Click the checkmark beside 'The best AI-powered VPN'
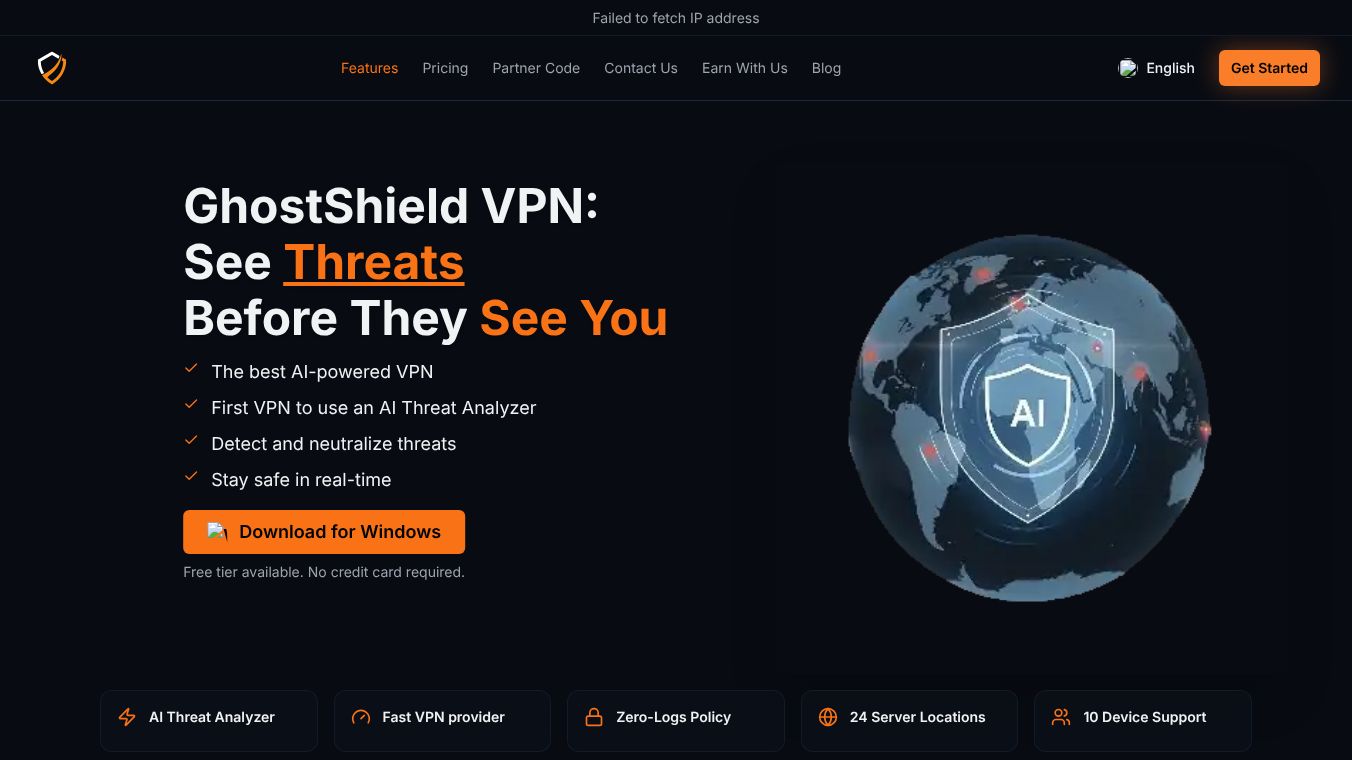This screenshot has width=1352, height=760. click(191, 368)
